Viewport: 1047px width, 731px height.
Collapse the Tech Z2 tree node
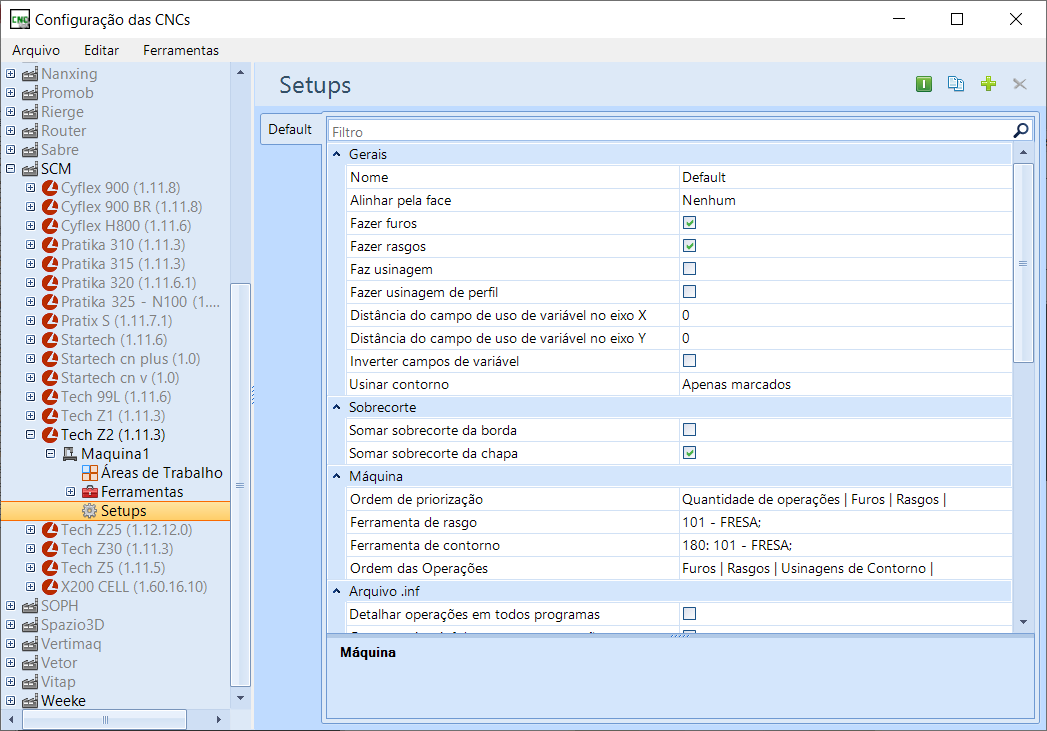[31, 435]
